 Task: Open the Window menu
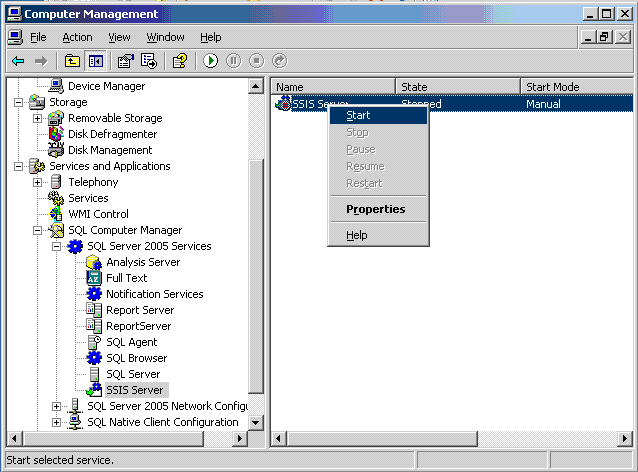tap(165, 37)
